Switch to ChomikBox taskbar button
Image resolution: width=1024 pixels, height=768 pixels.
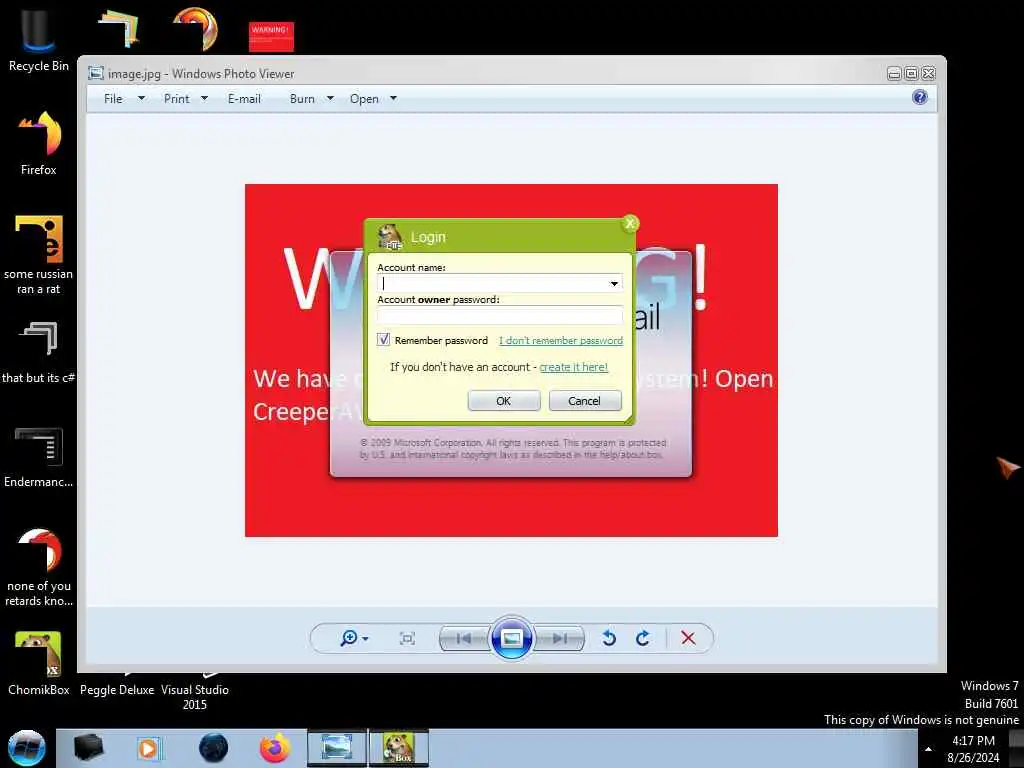pos(399,748)
